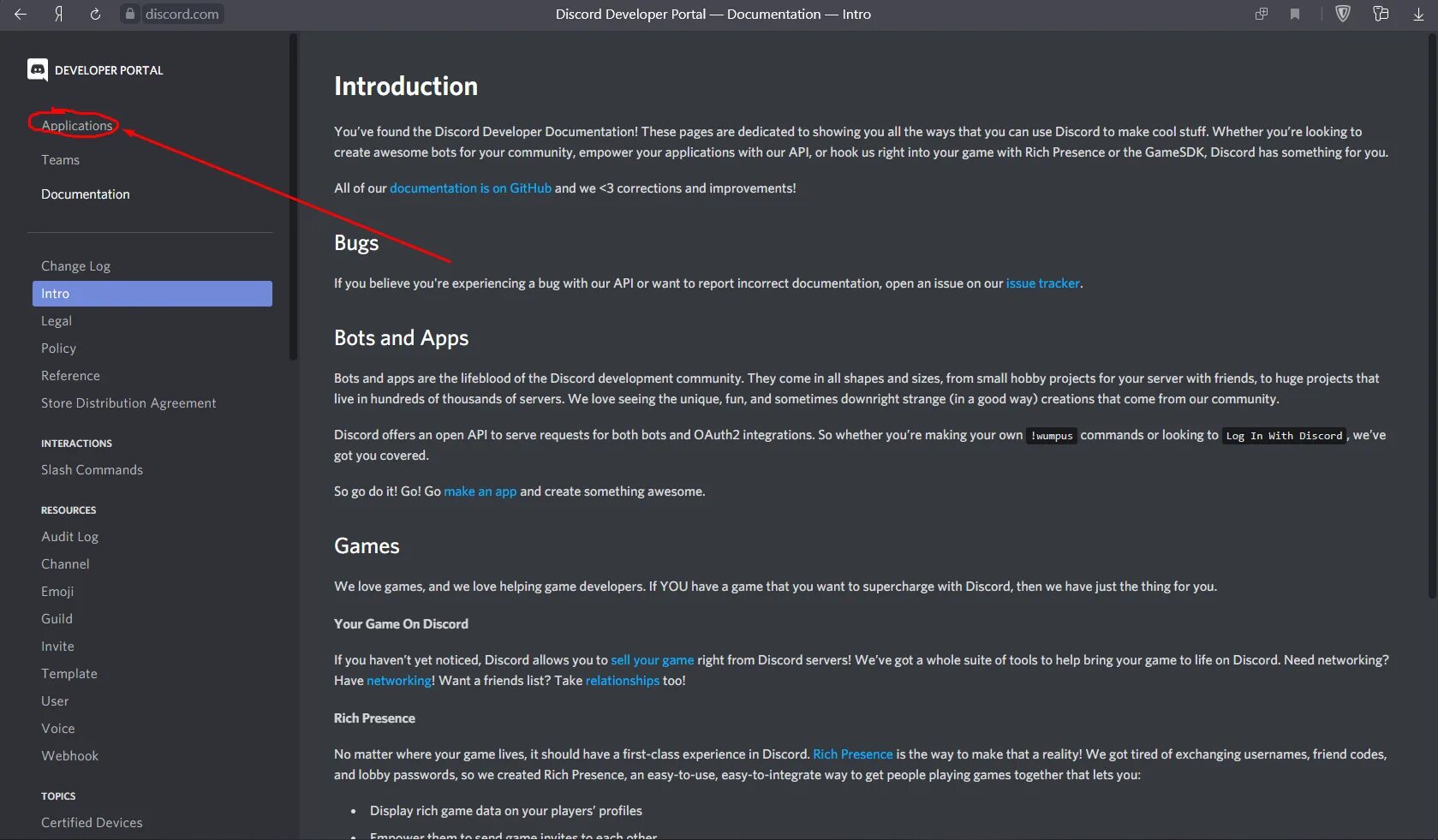Bookmark this page with the bookmark icon

tap(1295, 14)
